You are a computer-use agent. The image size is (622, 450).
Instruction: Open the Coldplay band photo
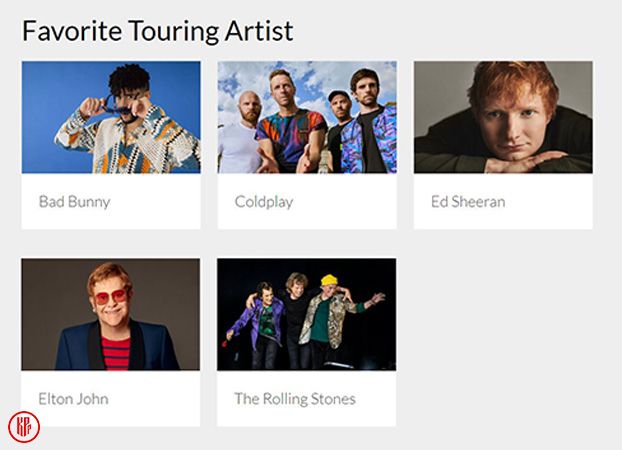[x=307, y=117]
